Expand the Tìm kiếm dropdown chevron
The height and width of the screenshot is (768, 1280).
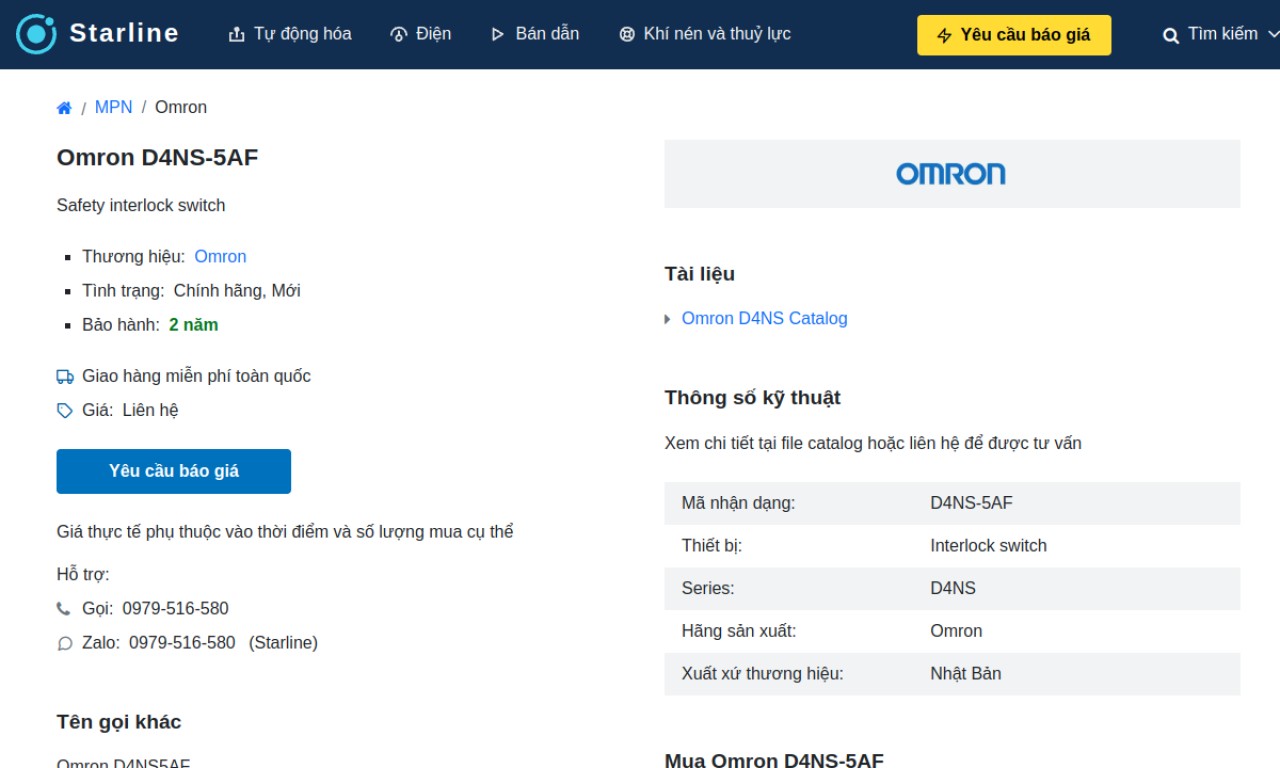click(x=1273, y=34)
